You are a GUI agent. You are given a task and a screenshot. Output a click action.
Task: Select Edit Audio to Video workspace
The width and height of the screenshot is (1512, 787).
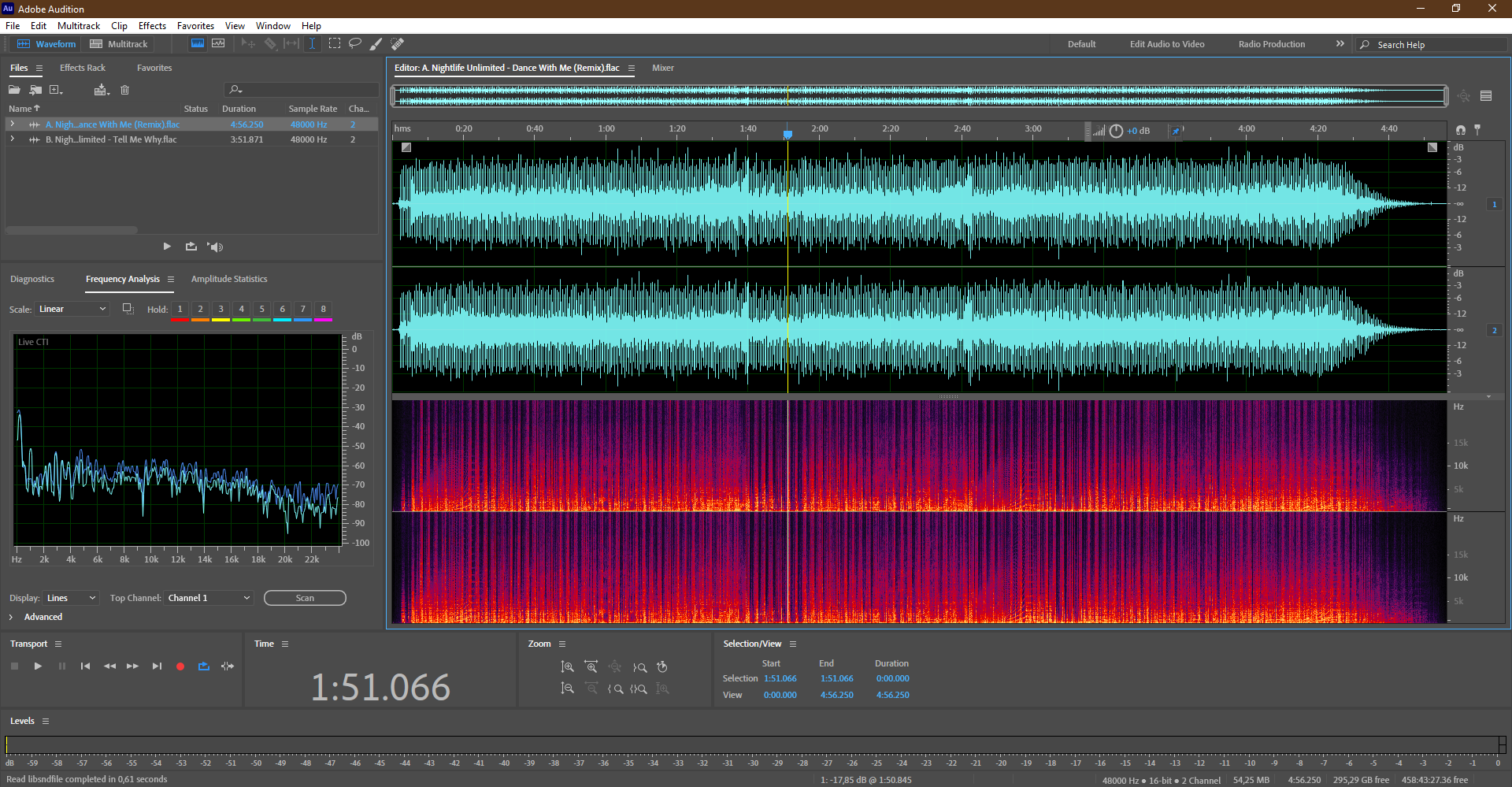pyautogui.click(x=1167, y=44)
